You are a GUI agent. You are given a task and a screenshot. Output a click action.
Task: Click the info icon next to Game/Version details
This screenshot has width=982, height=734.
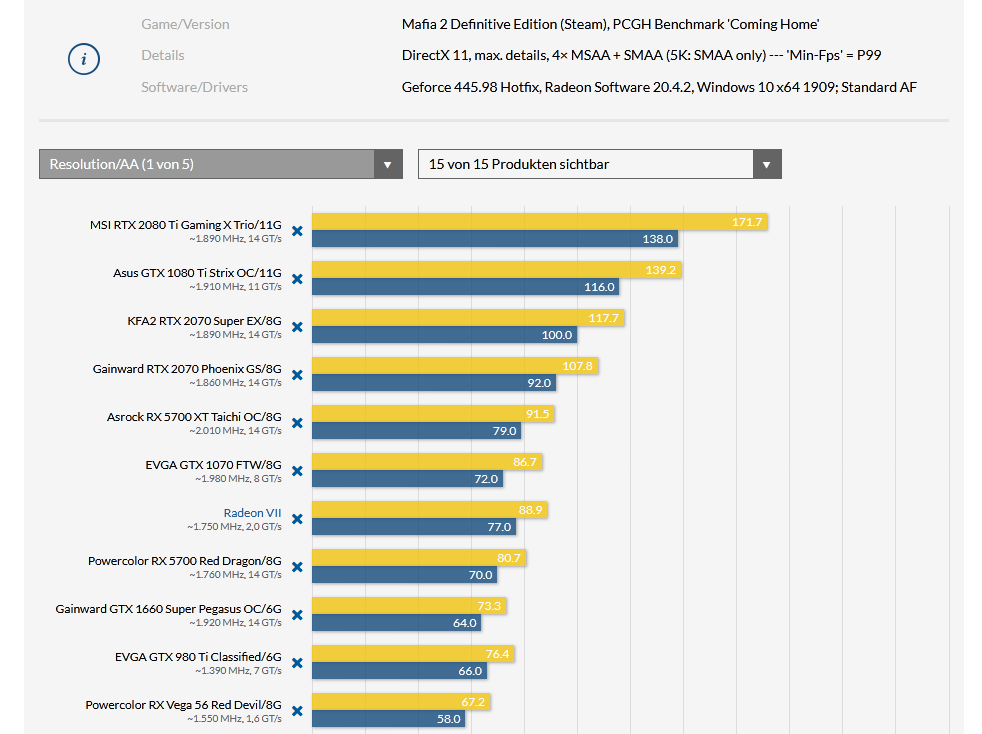83,59
